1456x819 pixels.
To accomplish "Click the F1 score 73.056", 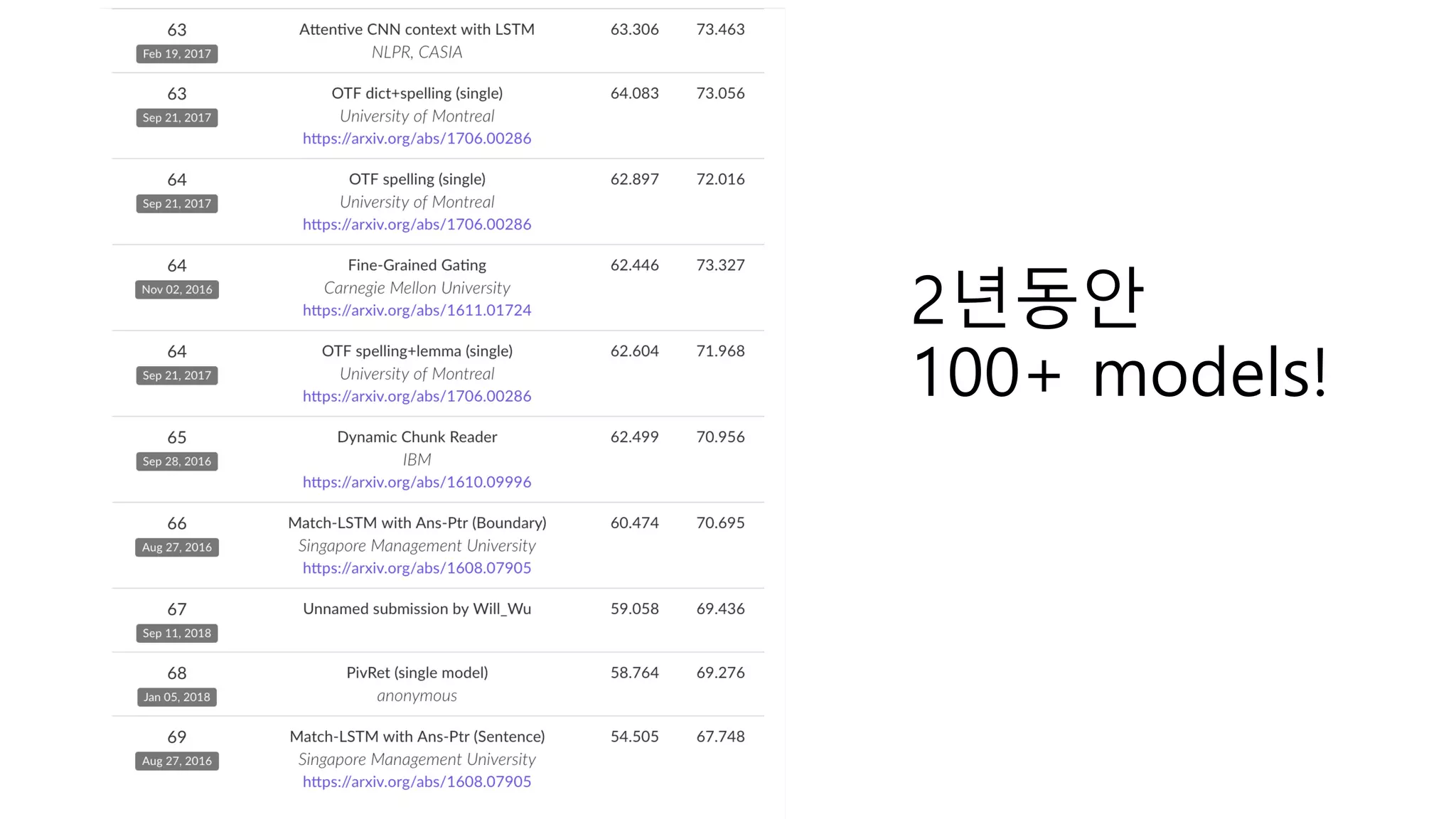I will (x=720, y=94).
